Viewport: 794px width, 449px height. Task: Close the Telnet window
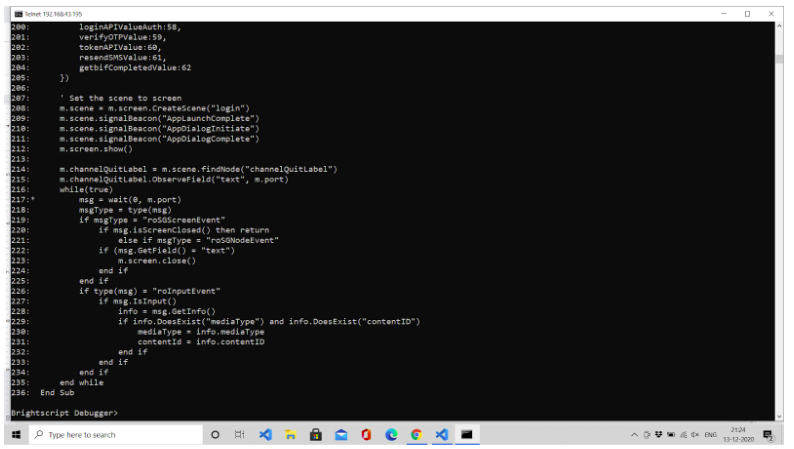tap(771, 14)
